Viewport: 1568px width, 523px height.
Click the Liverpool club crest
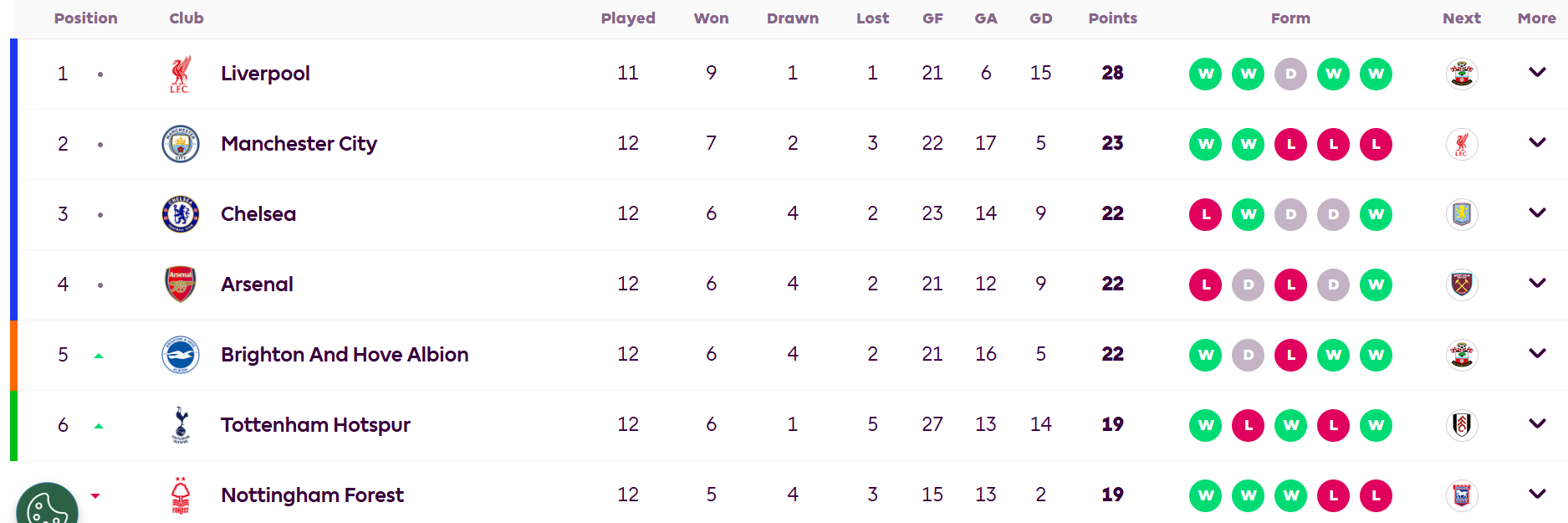180,74
